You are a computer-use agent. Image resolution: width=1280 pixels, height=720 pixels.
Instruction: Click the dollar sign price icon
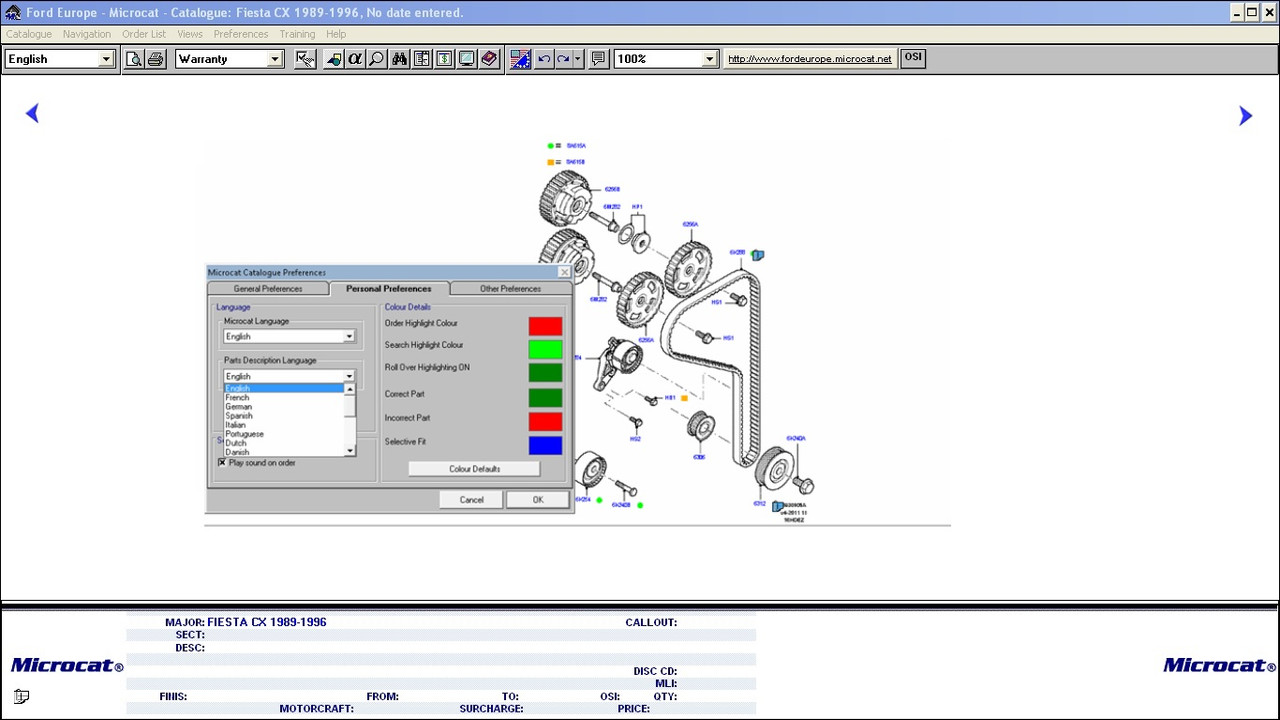tap(444, 59)
